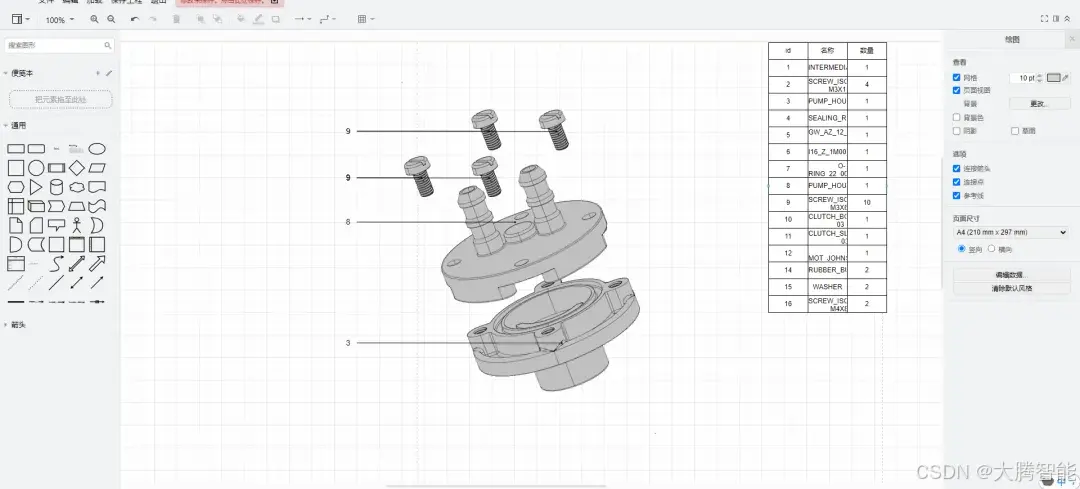Adjust the 10 pt grid size stepper
The width and height of the screenshot is (1080, 489).
1040,78
